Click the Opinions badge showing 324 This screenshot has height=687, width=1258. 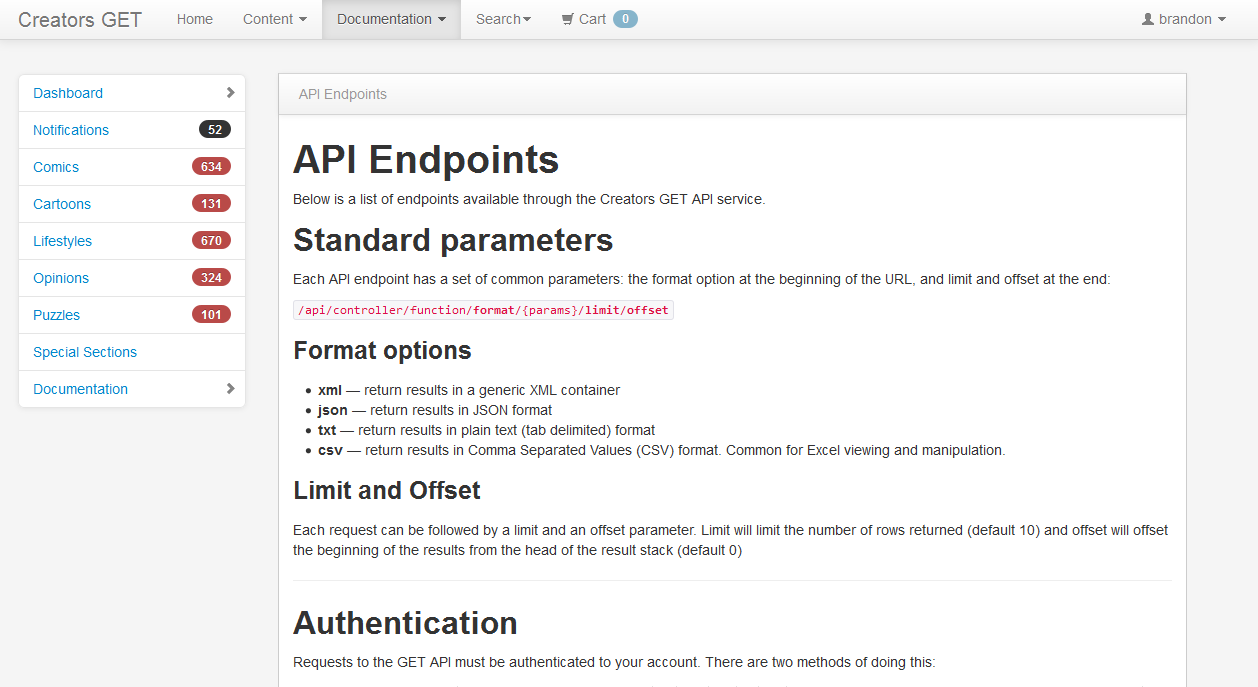(x=211, y=277)
